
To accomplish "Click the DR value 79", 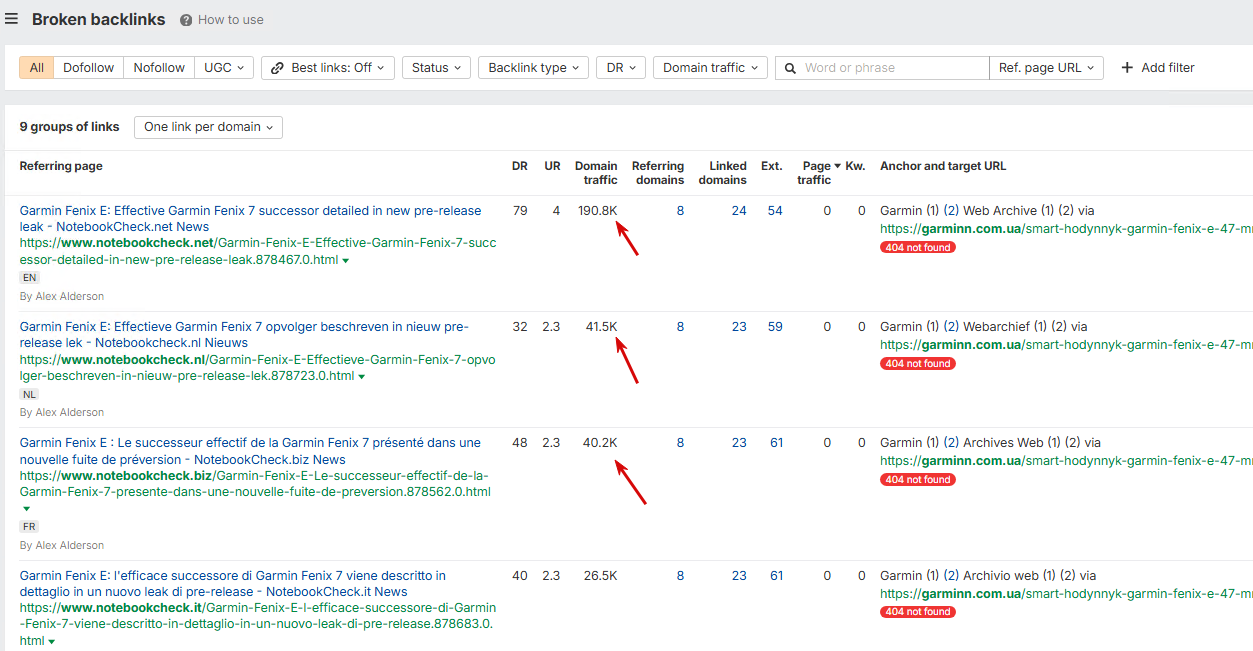I will point(520,211).
